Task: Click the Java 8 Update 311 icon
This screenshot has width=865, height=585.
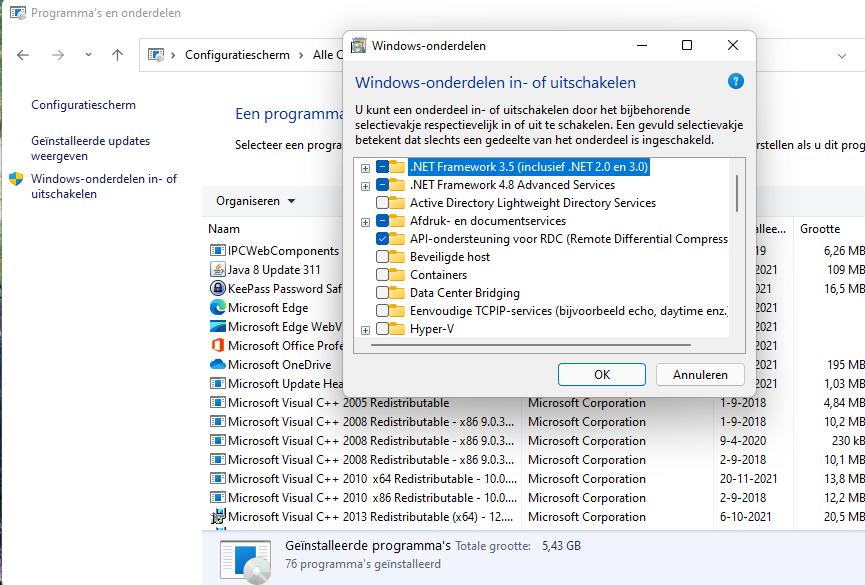Action: 218,269
